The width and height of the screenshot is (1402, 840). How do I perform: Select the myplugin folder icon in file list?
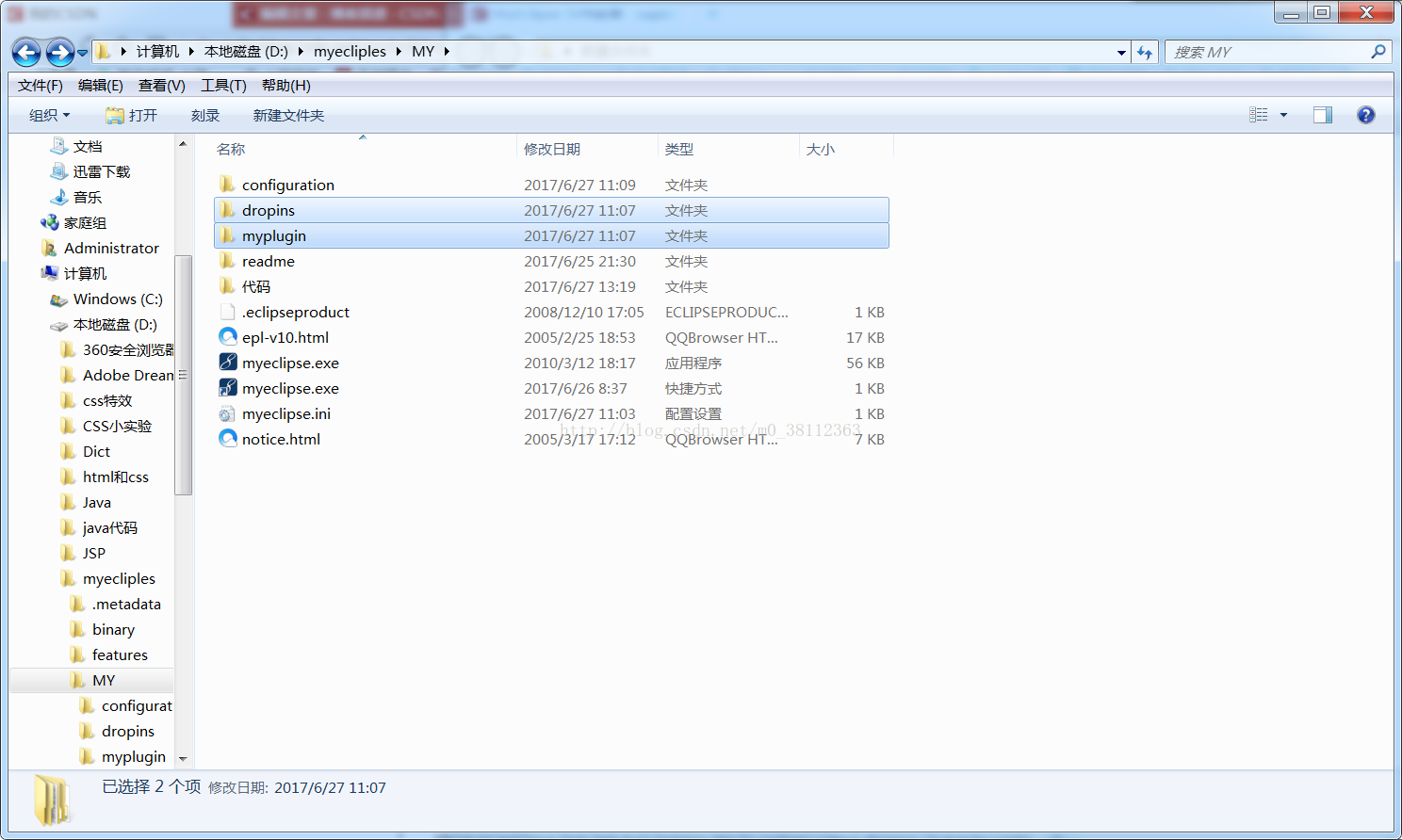click(227, 235)
